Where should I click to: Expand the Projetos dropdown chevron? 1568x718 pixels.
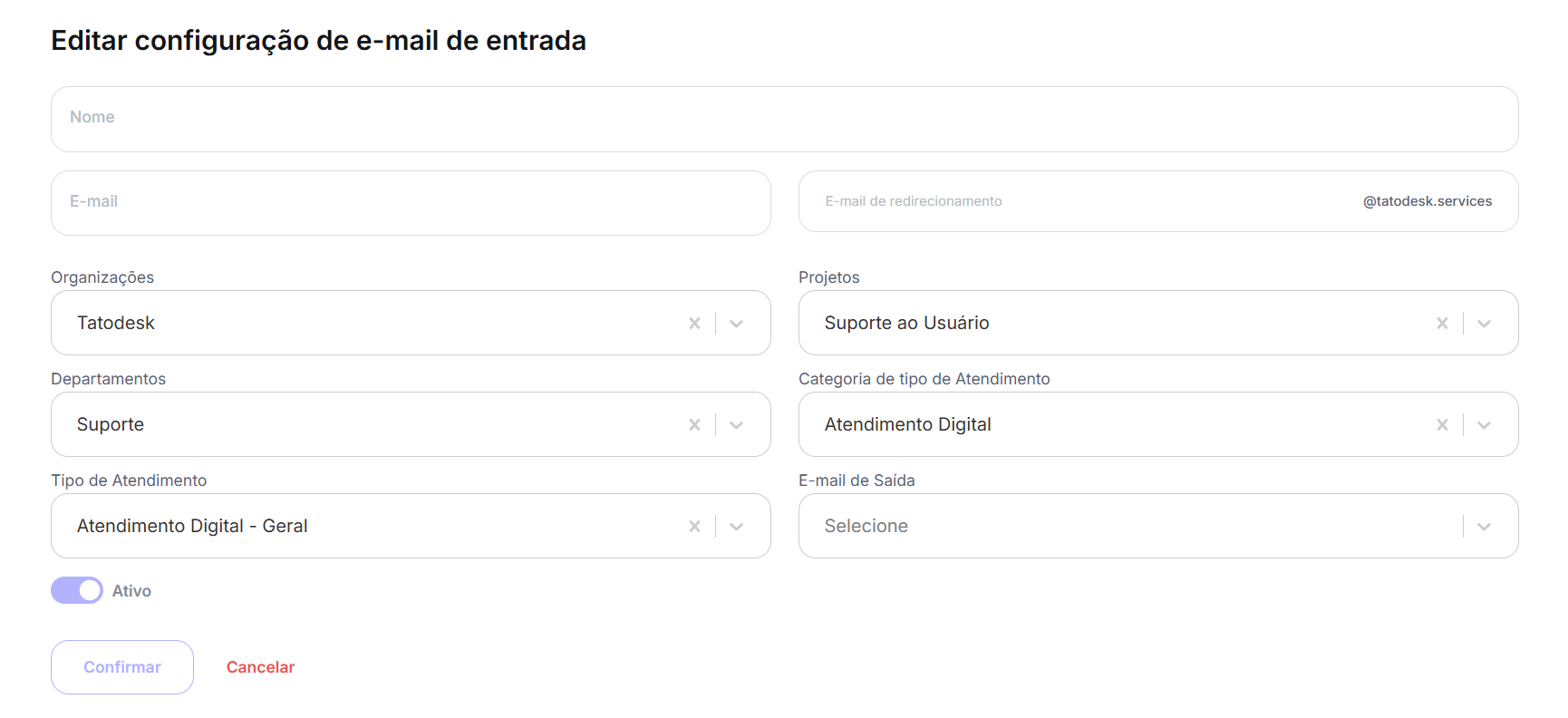[x=1484, y=324]
